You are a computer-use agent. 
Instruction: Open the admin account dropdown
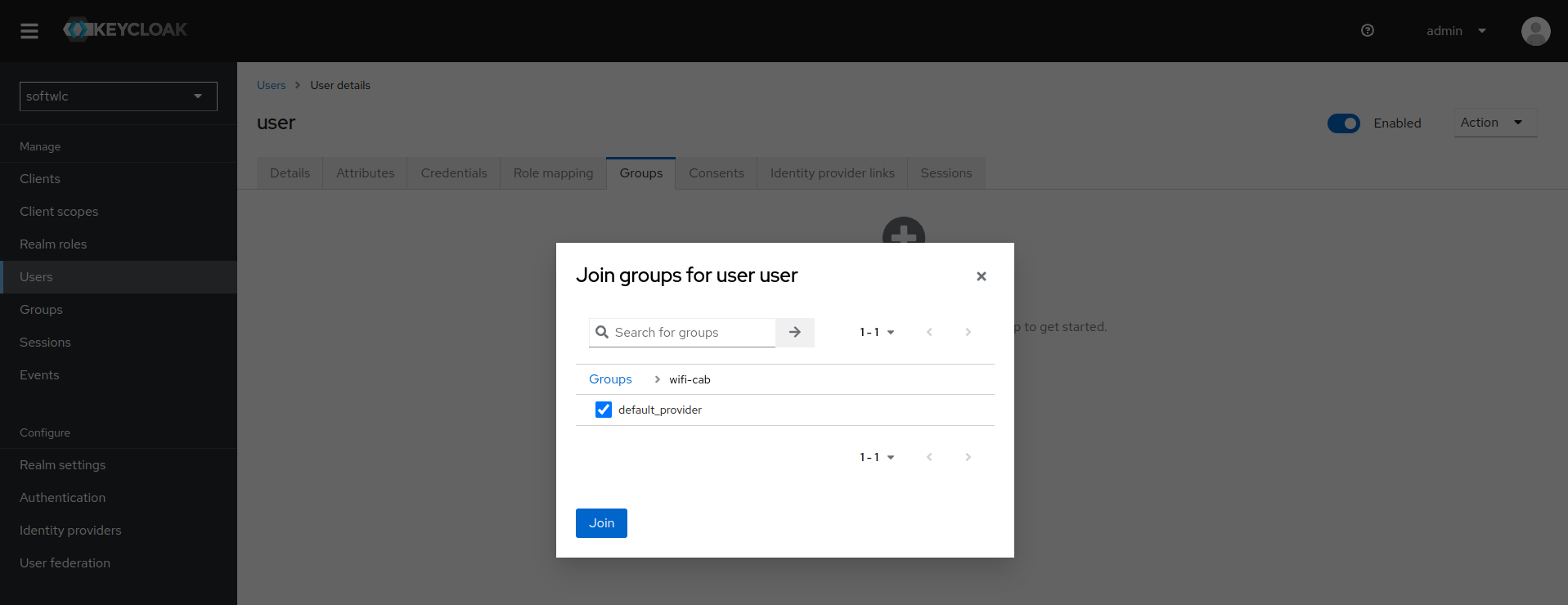click(1456, 31)
